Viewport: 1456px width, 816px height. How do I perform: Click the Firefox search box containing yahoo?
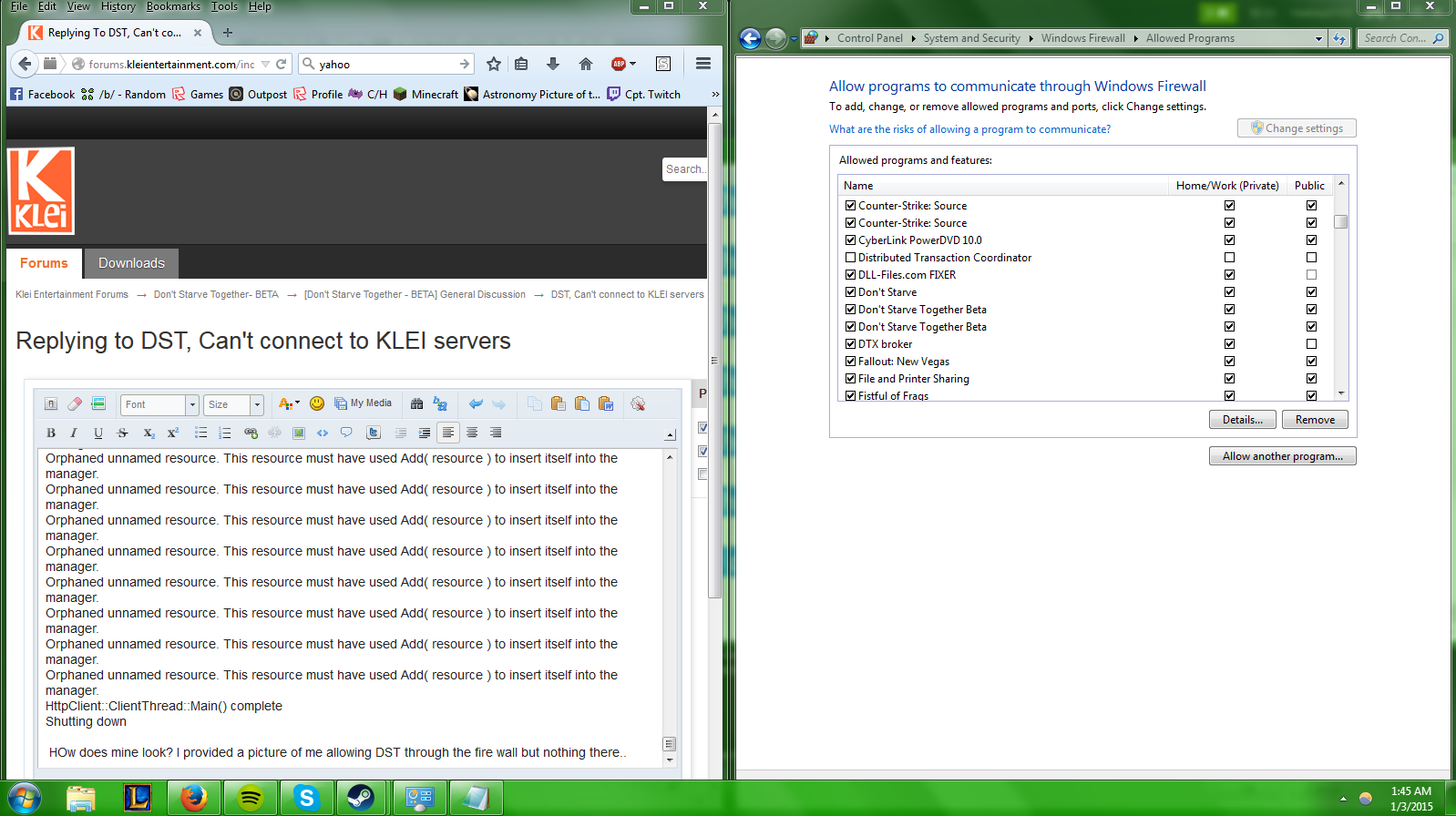[386, 65]
